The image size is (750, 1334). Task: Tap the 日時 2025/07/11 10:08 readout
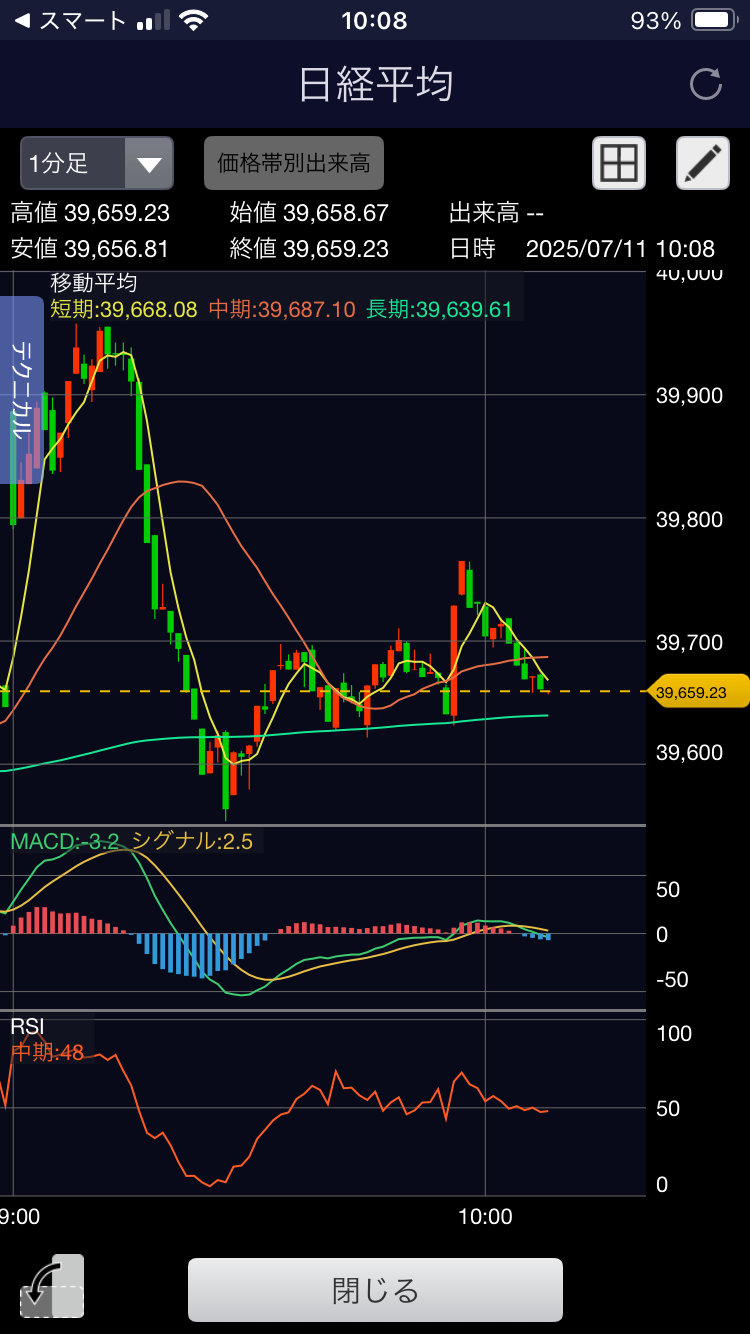[x=582, y=248]
